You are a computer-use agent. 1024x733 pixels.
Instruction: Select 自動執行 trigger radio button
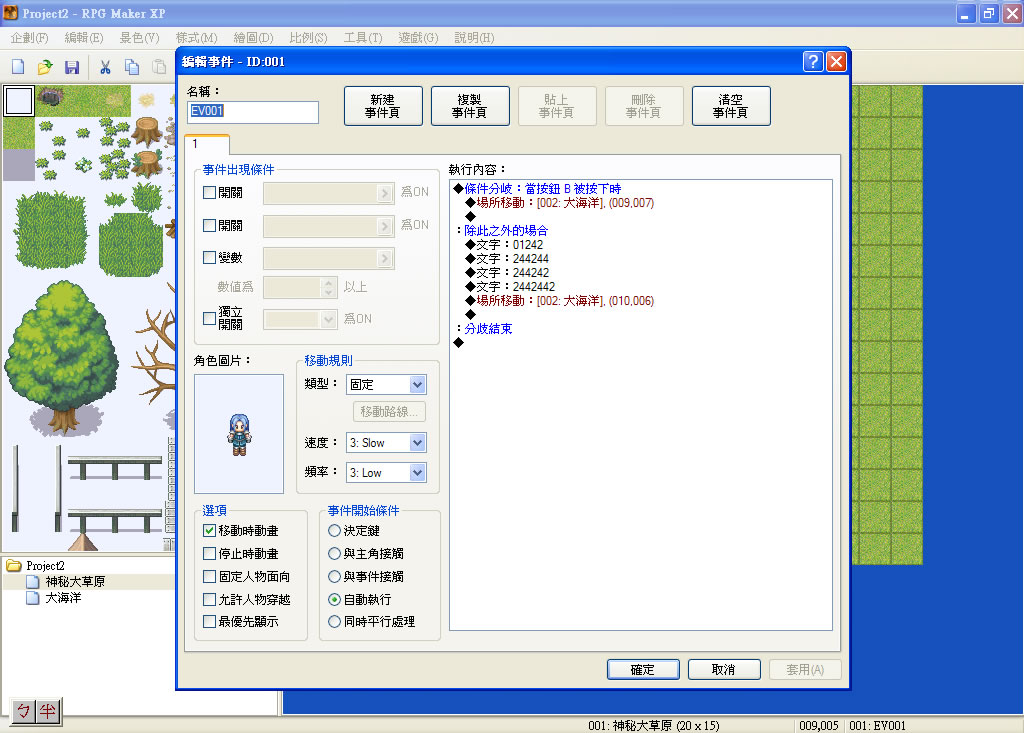[334, 599]
